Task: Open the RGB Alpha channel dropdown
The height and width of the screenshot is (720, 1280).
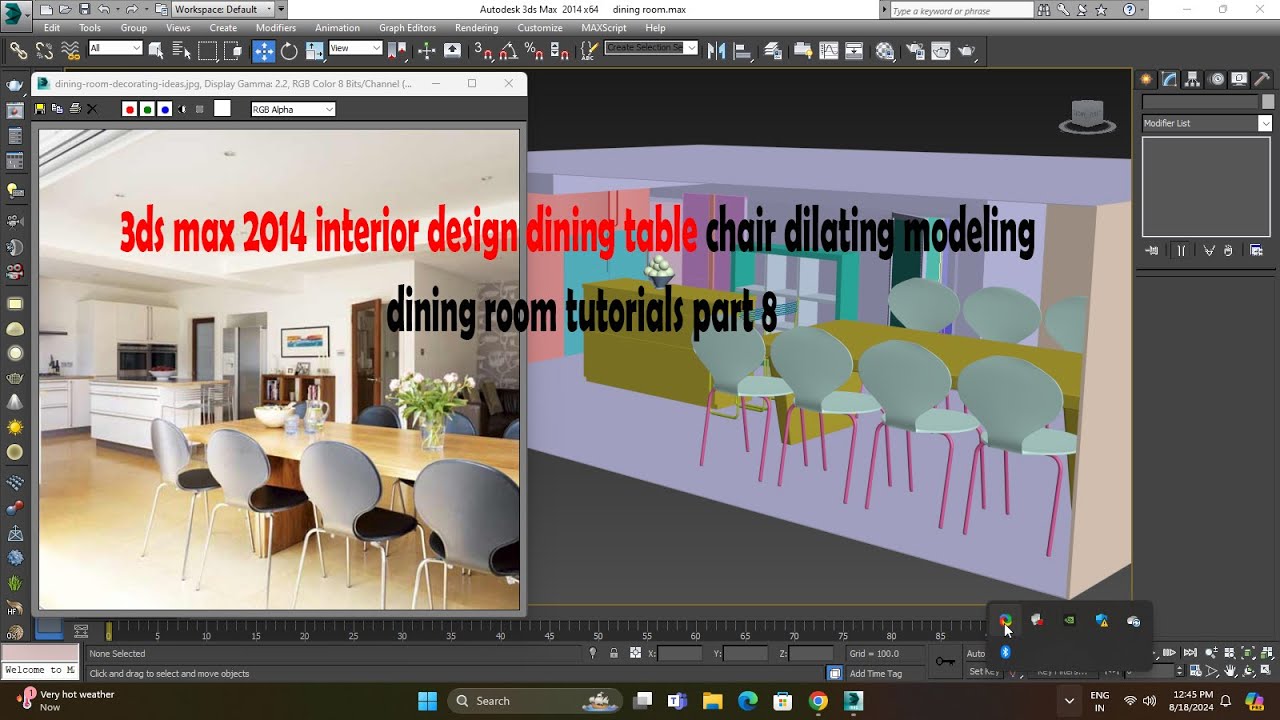Action: click(x=293, y=109)
